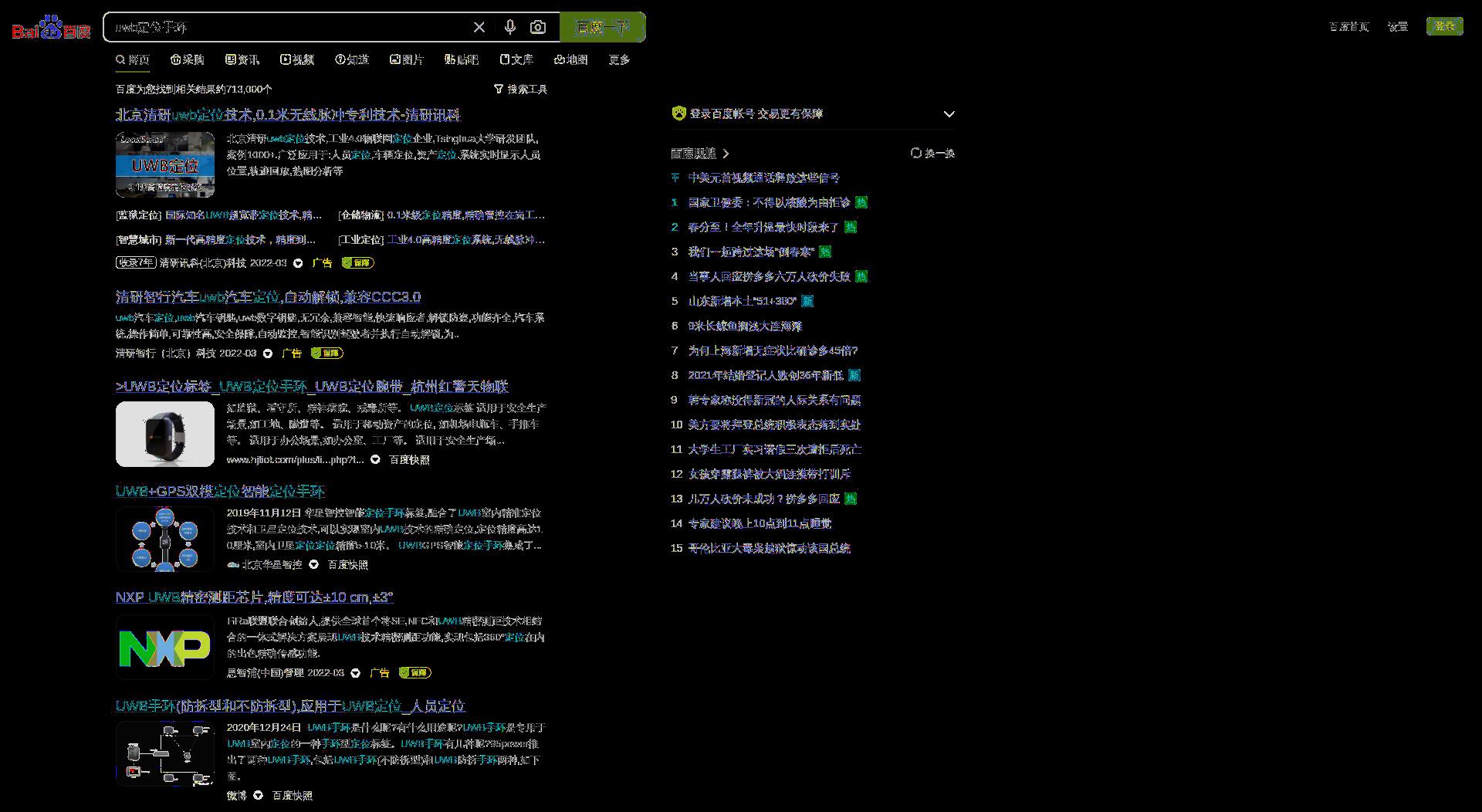1482x812 pixels.
Task: Switch to the 图片 tab
Action: [407, 59]
